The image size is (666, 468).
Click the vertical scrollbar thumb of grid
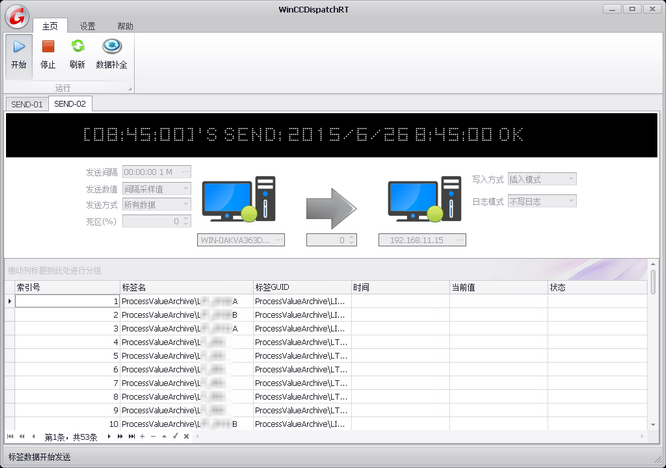click(x=653, y=281)
